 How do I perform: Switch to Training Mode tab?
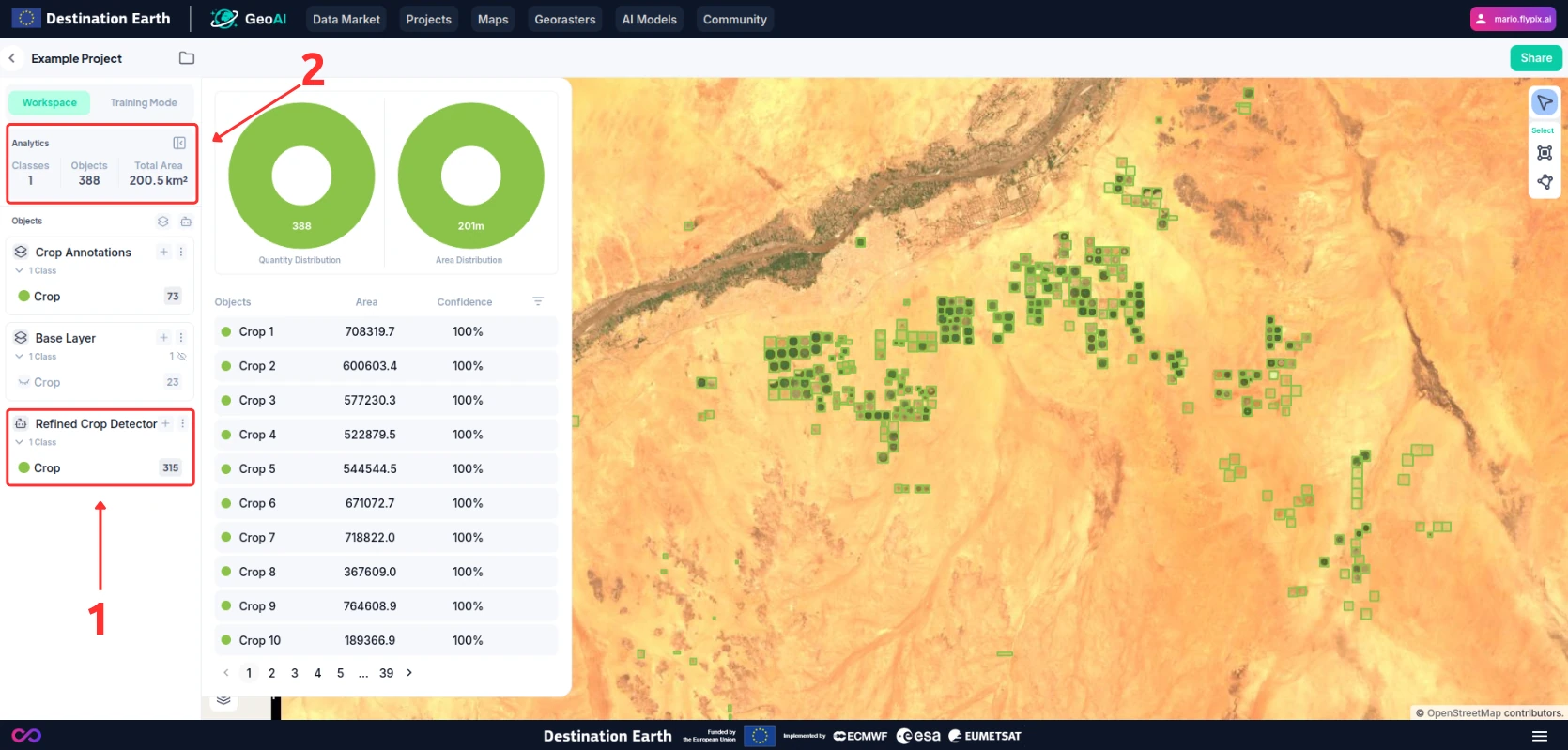click(x=144, y=102)
